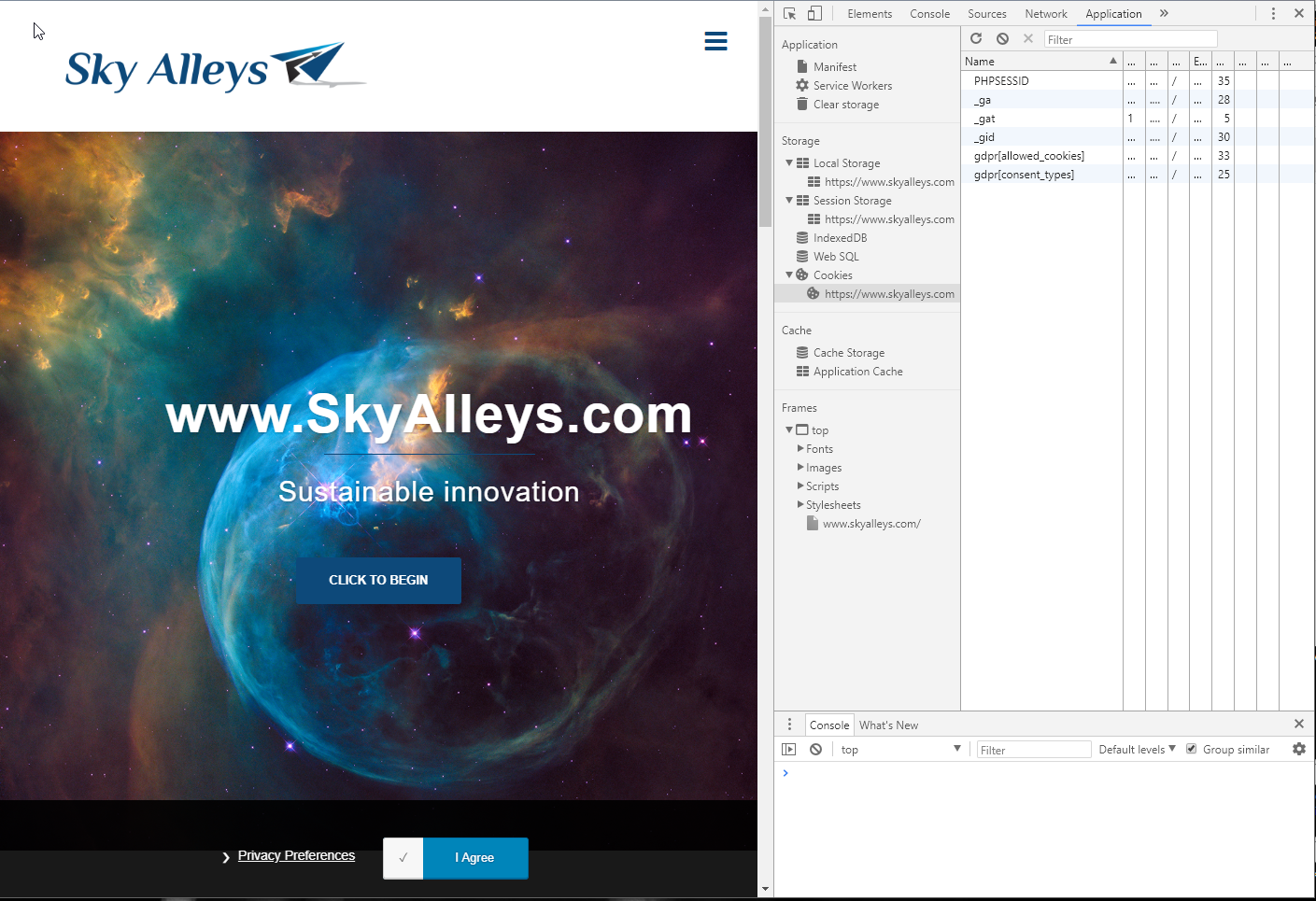Open What's New drawer tab

[x=888, y=725]
